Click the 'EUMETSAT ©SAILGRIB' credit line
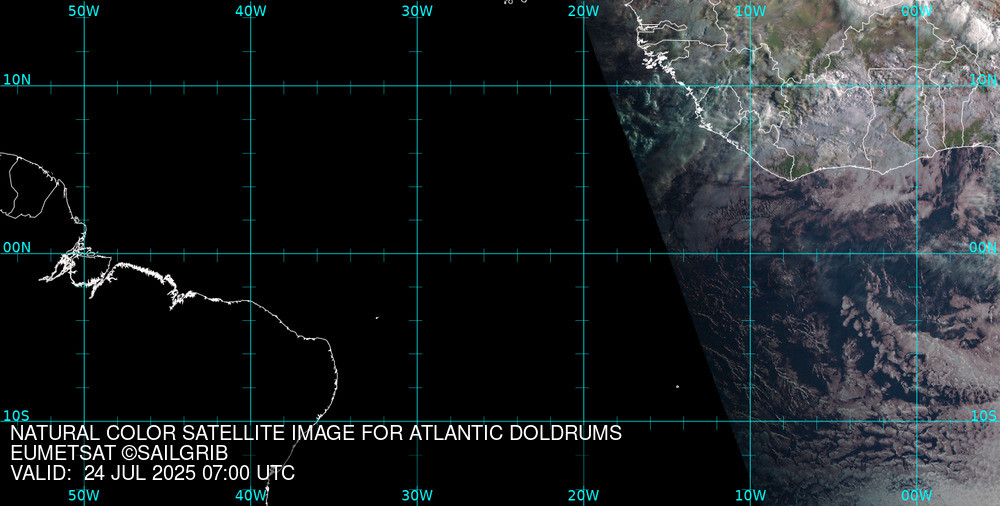The height and width of the screenshot is (506, 1000). (x=119, y=454)
